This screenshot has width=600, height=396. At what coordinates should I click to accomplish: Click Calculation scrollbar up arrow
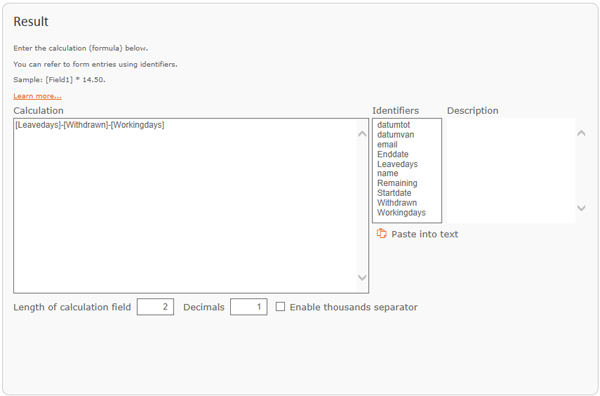pyautogui.click(x=362, y=134)
